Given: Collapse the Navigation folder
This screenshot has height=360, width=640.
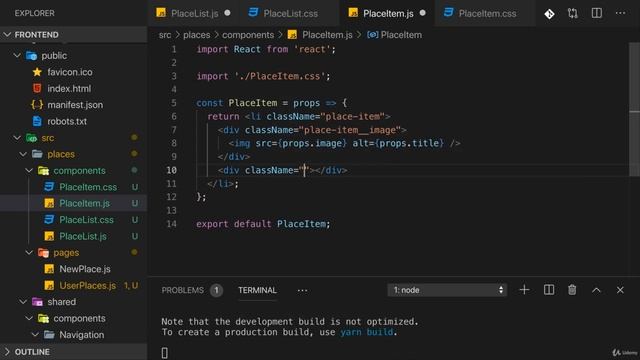Looking at the screenshot, I should point(35,335).
